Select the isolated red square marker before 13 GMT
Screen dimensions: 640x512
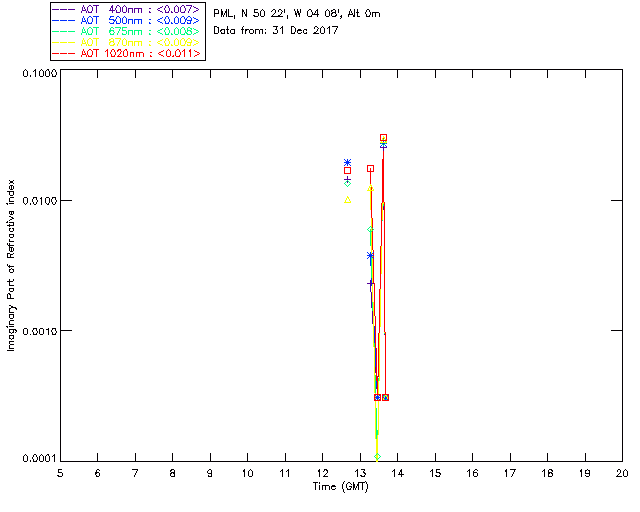347,171
